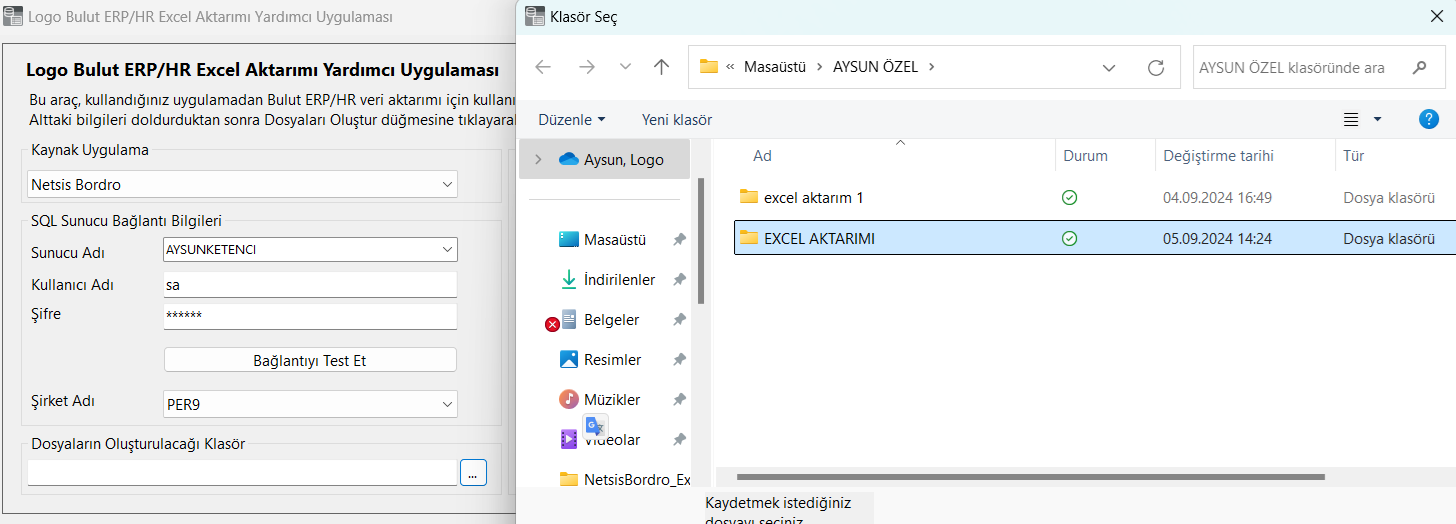Expand the Şirket Adı combo box

446,405
